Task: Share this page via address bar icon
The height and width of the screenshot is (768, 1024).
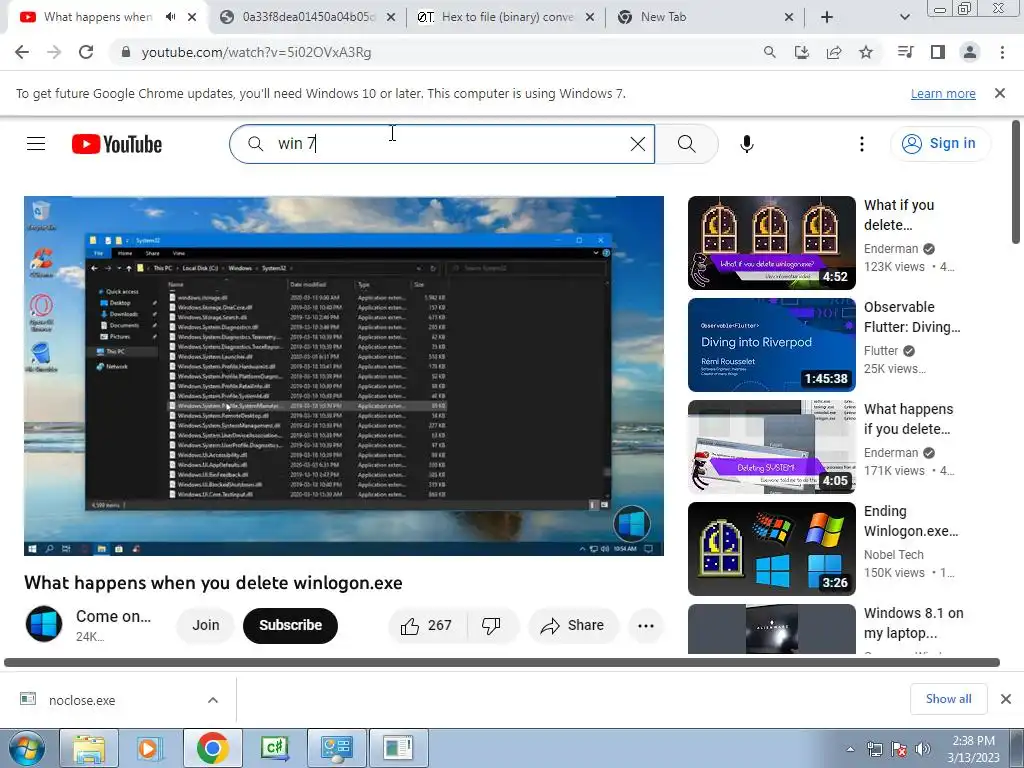Action: tap(834, 52)
